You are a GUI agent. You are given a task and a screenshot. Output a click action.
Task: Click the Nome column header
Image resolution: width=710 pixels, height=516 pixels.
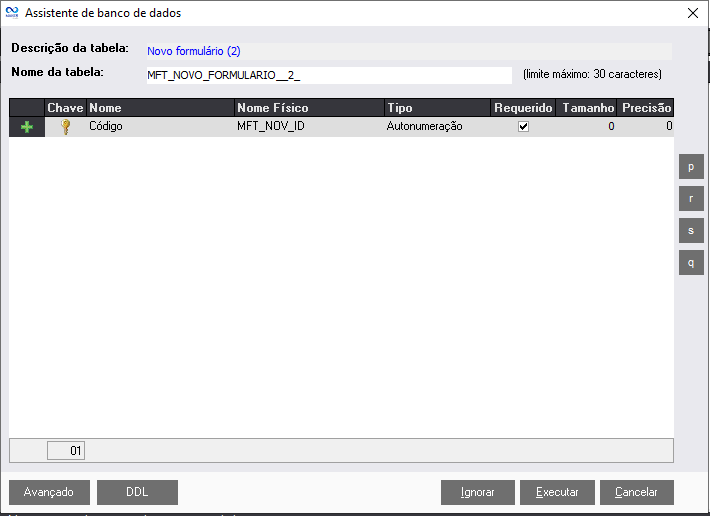tap(160, 108)
